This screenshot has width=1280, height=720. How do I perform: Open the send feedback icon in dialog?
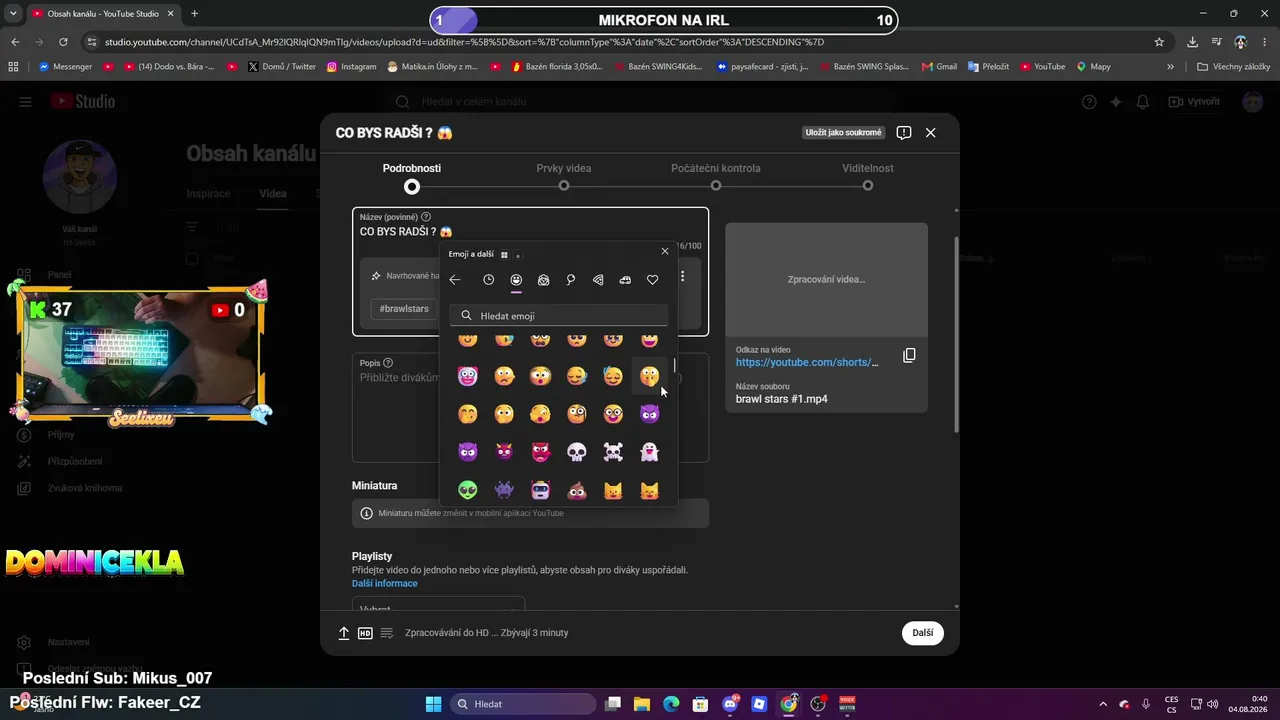tap(903, 133)
